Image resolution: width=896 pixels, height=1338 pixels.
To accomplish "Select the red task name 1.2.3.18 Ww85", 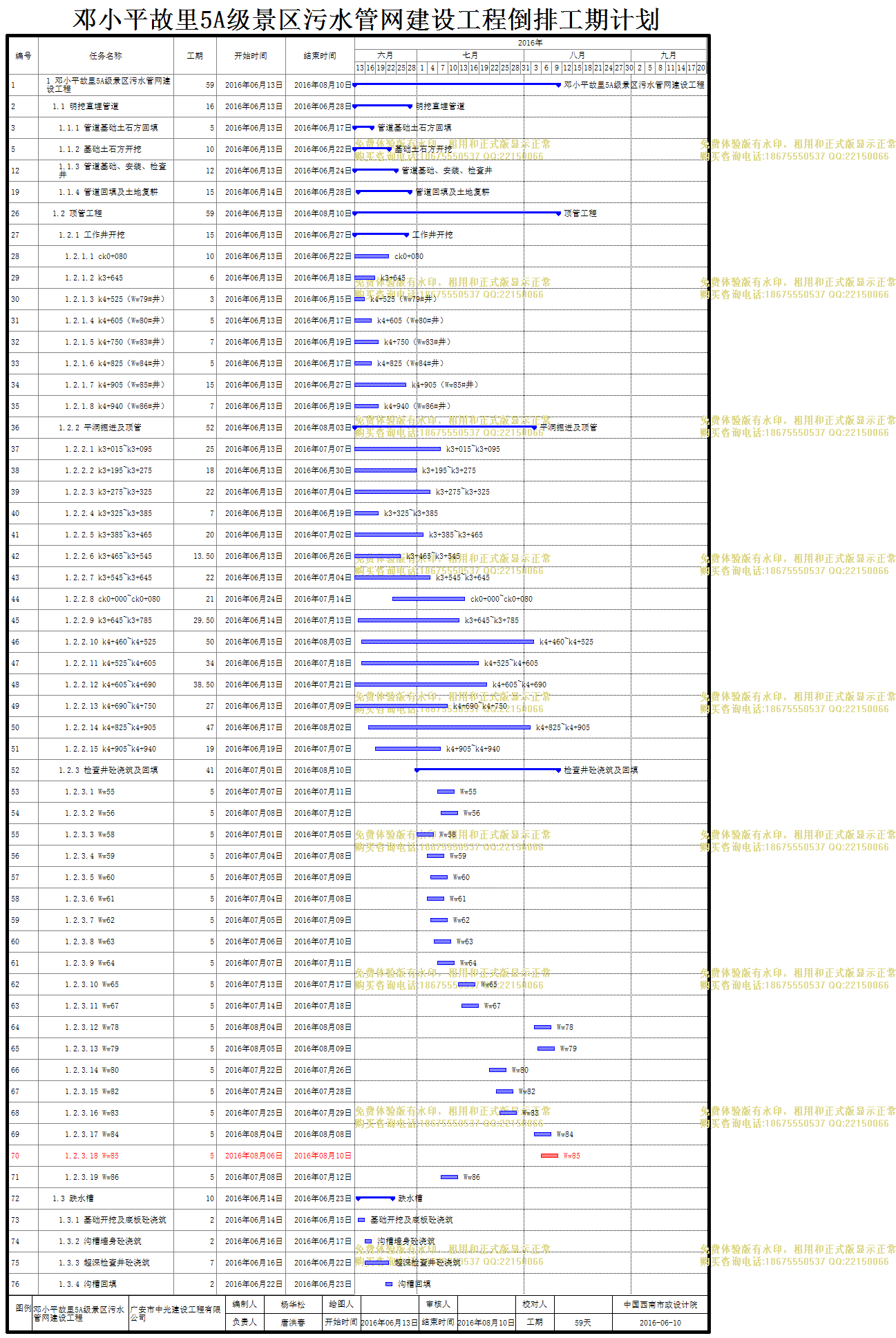I will (x=92, y=1156).
